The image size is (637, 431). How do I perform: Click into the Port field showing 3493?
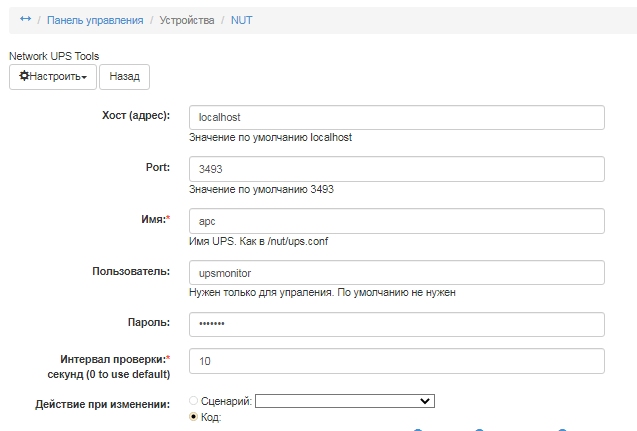397,169
